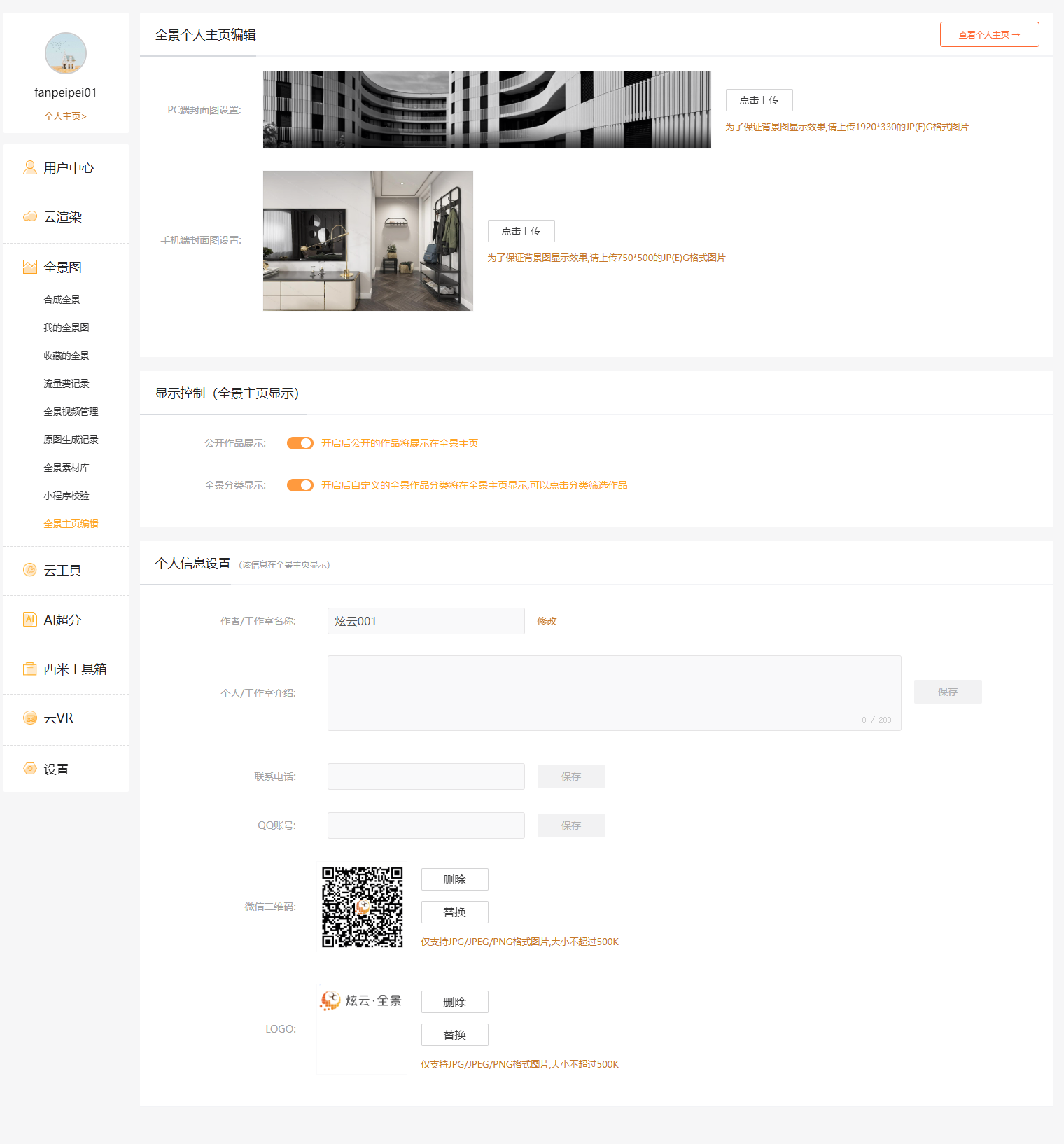1064x1144 pixels.
Task: Click the 西米工具箱 toolbox icon
Action: (30, 669)
